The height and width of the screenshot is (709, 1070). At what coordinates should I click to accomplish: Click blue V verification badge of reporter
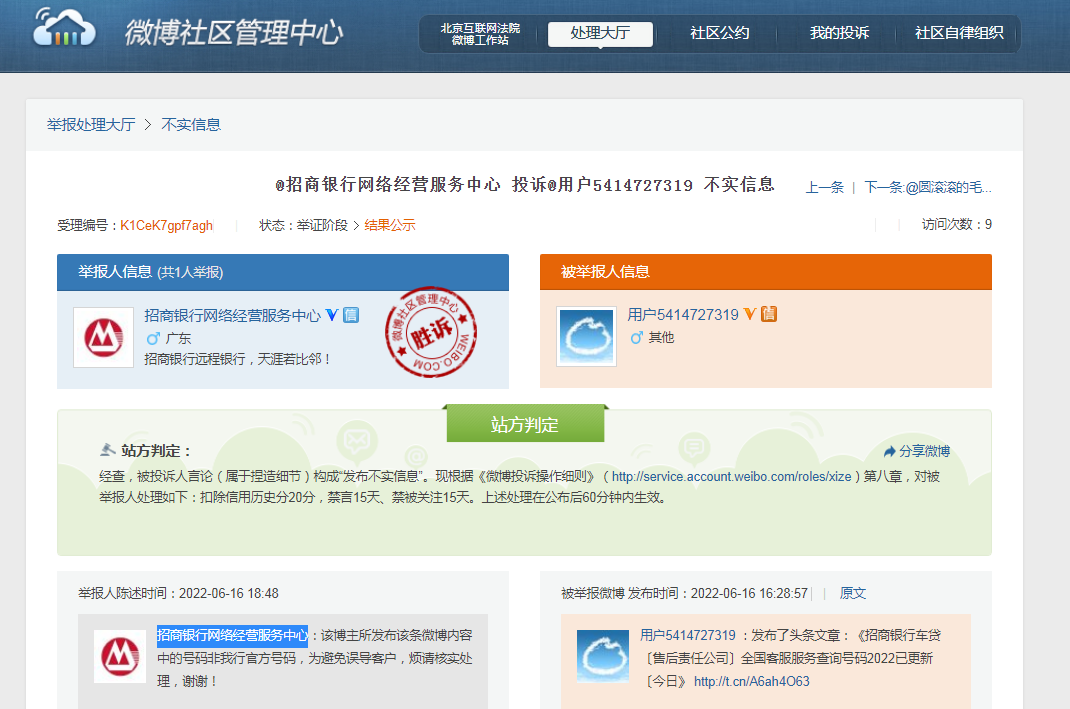332,315
